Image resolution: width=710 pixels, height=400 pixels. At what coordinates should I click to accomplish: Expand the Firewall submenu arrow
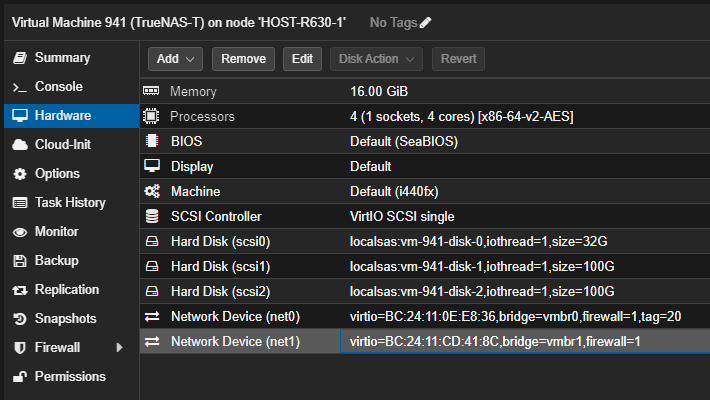120,347
